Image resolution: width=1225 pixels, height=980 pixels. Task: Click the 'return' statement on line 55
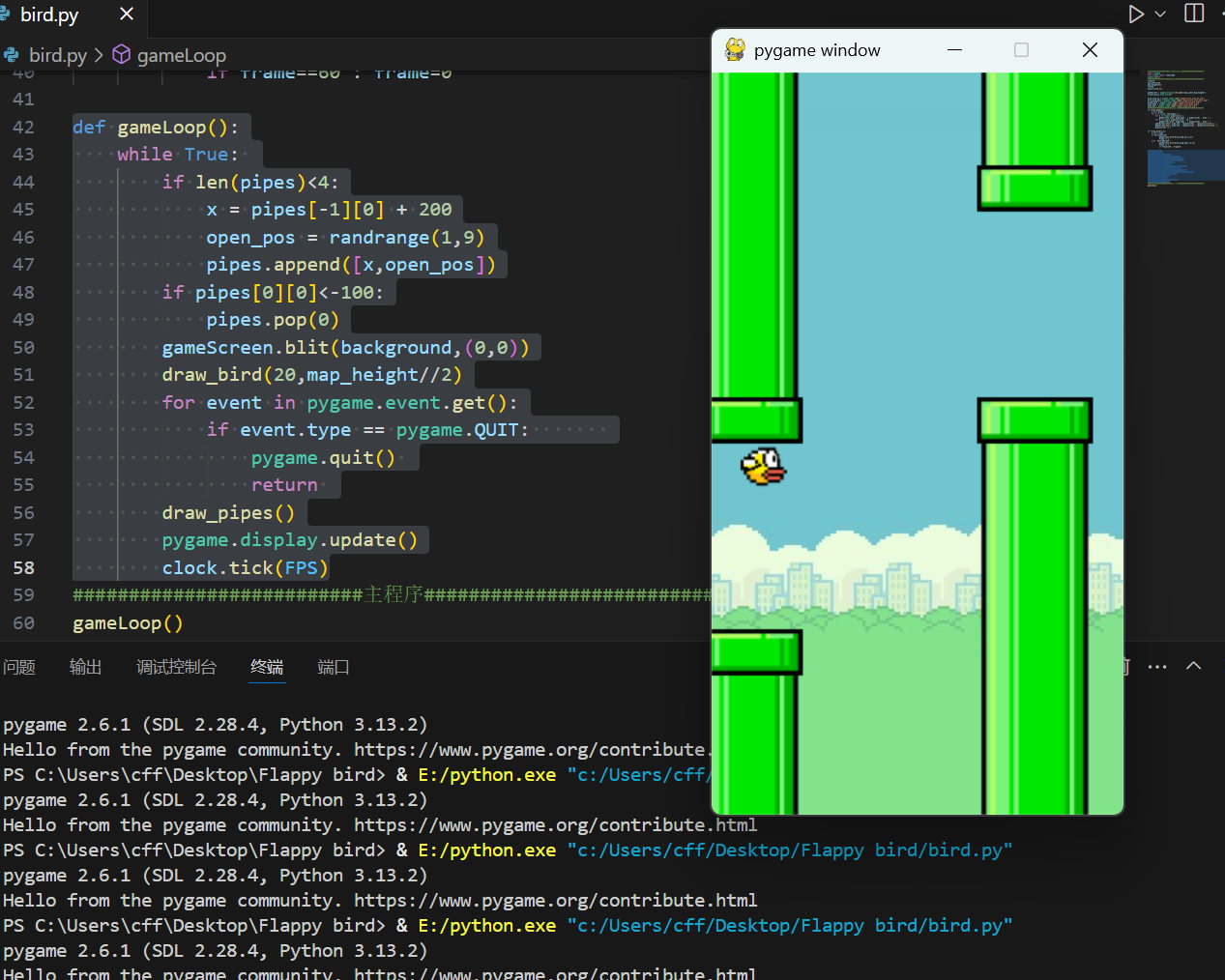tap(284, 484)
